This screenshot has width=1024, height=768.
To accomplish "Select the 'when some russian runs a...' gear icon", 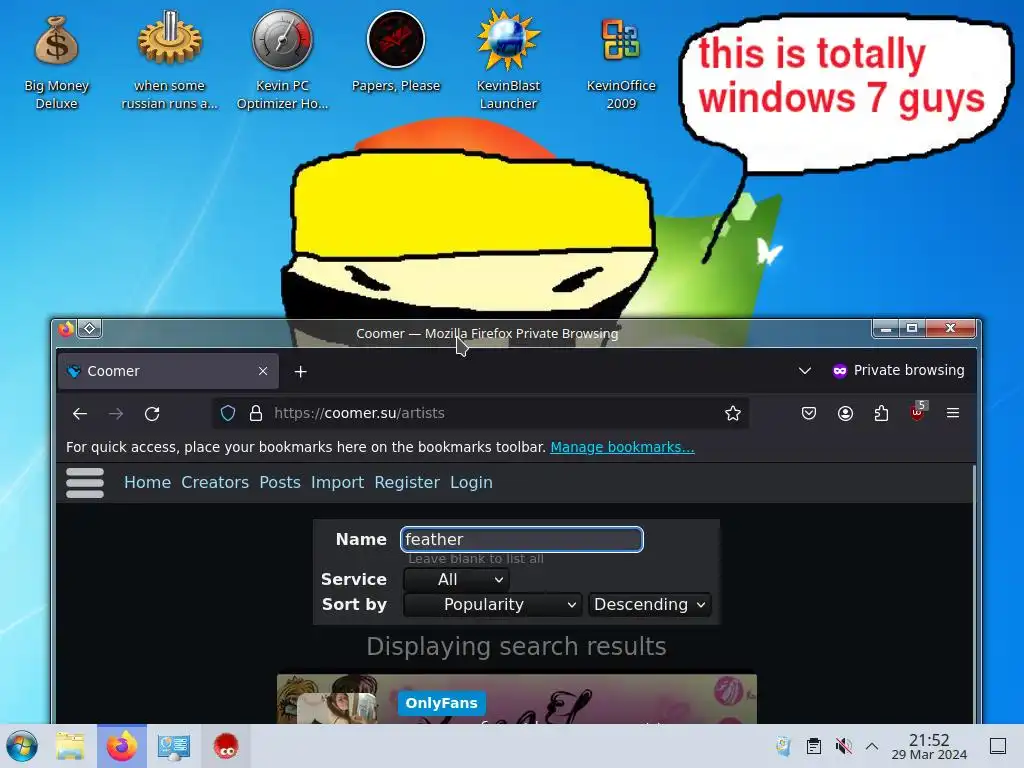I will click(x=169, y=62).
